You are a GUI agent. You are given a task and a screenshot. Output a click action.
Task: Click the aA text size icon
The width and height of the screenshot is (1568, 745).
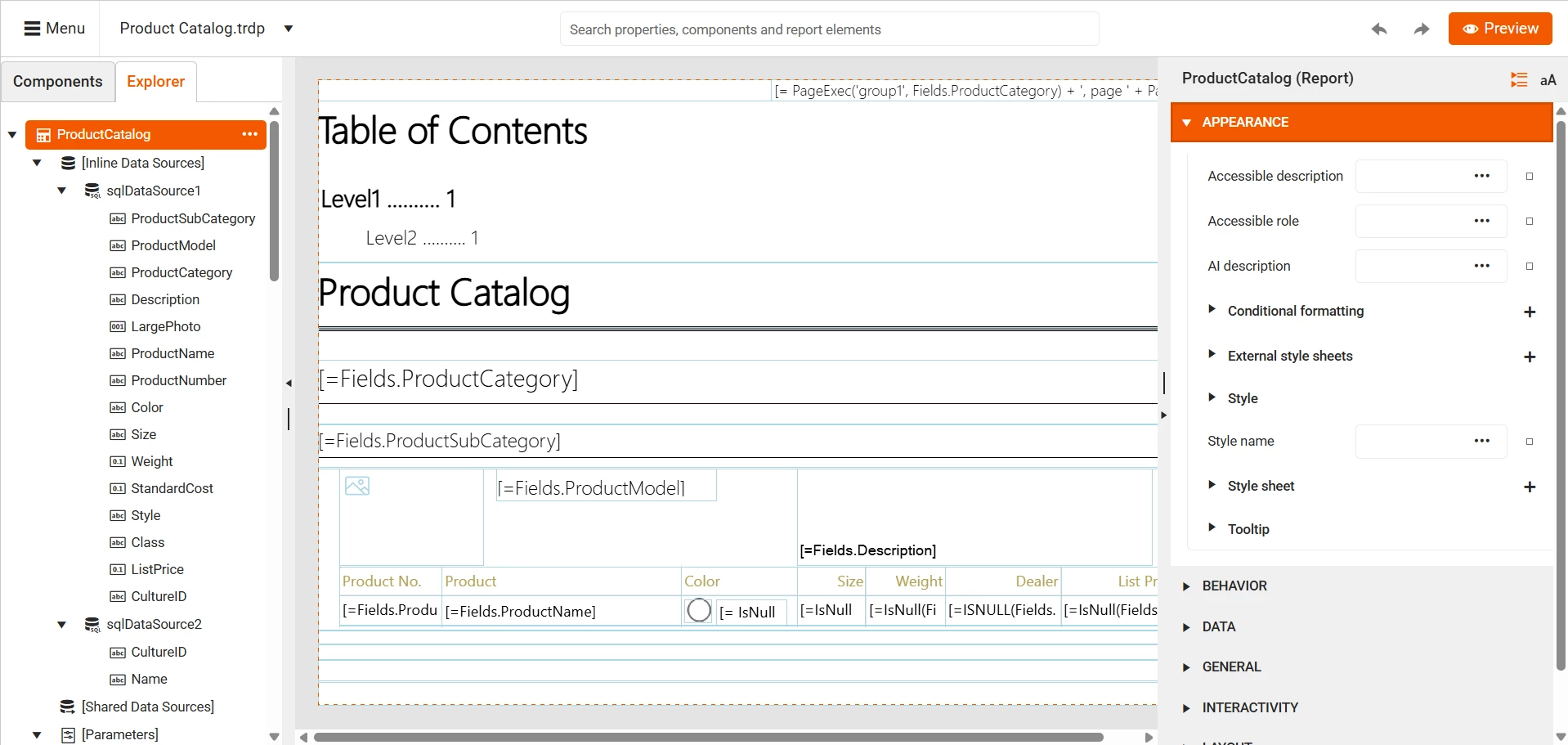[1548, 80]
